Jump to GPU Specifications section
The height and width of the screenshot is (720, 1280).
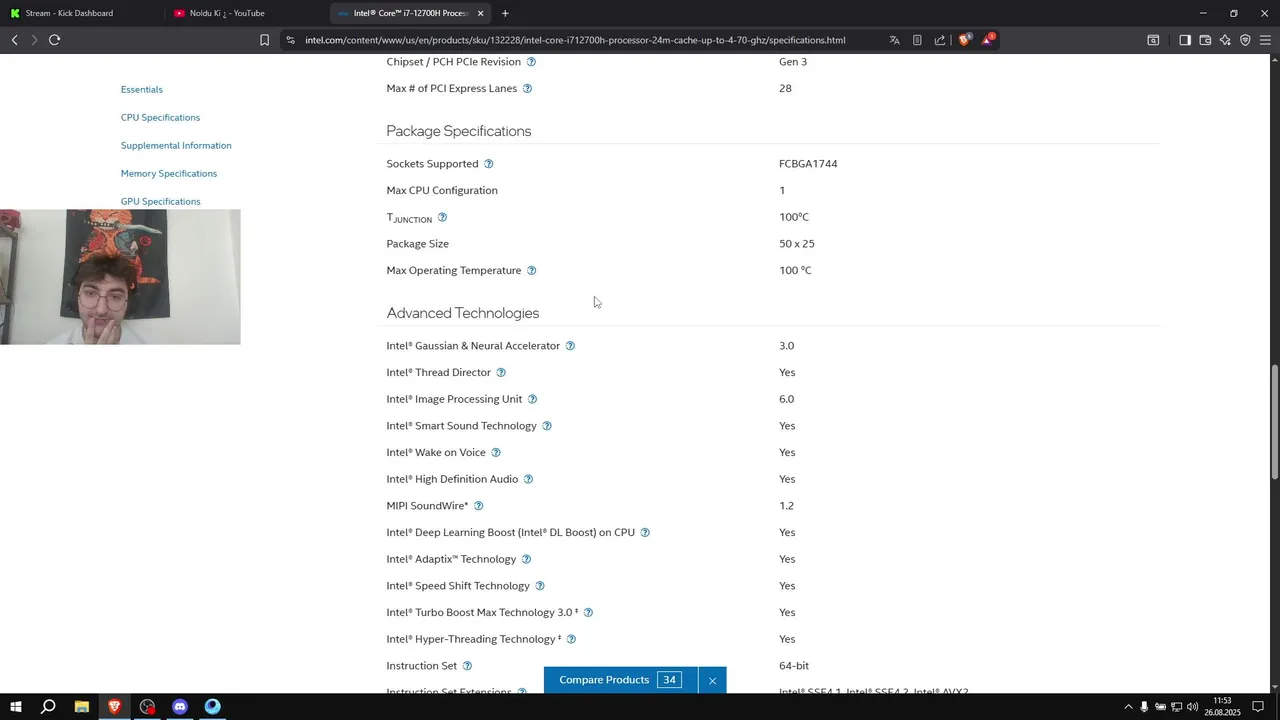coord(161,202)
